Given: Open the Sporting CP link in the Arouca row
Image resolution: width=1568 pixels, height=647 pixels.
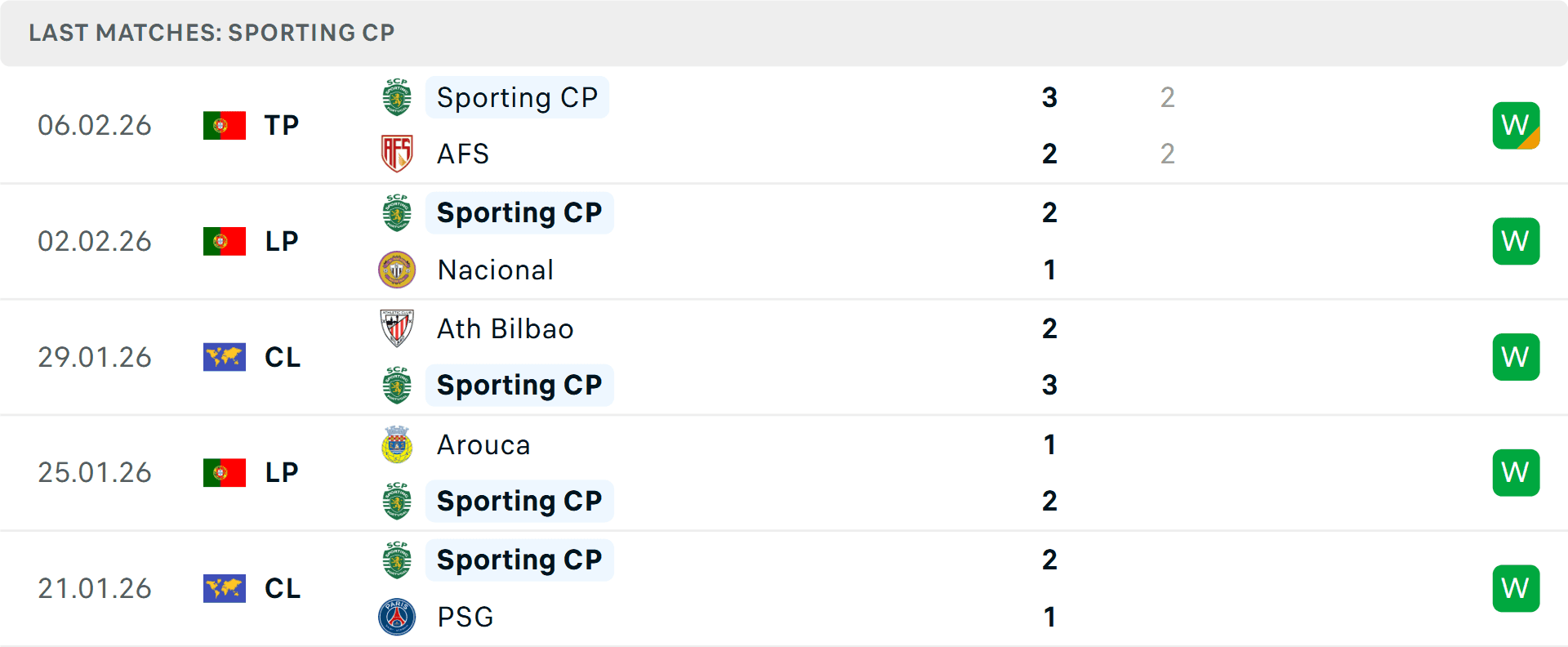Looking at the screenshot, I should (x=519, y=501).
